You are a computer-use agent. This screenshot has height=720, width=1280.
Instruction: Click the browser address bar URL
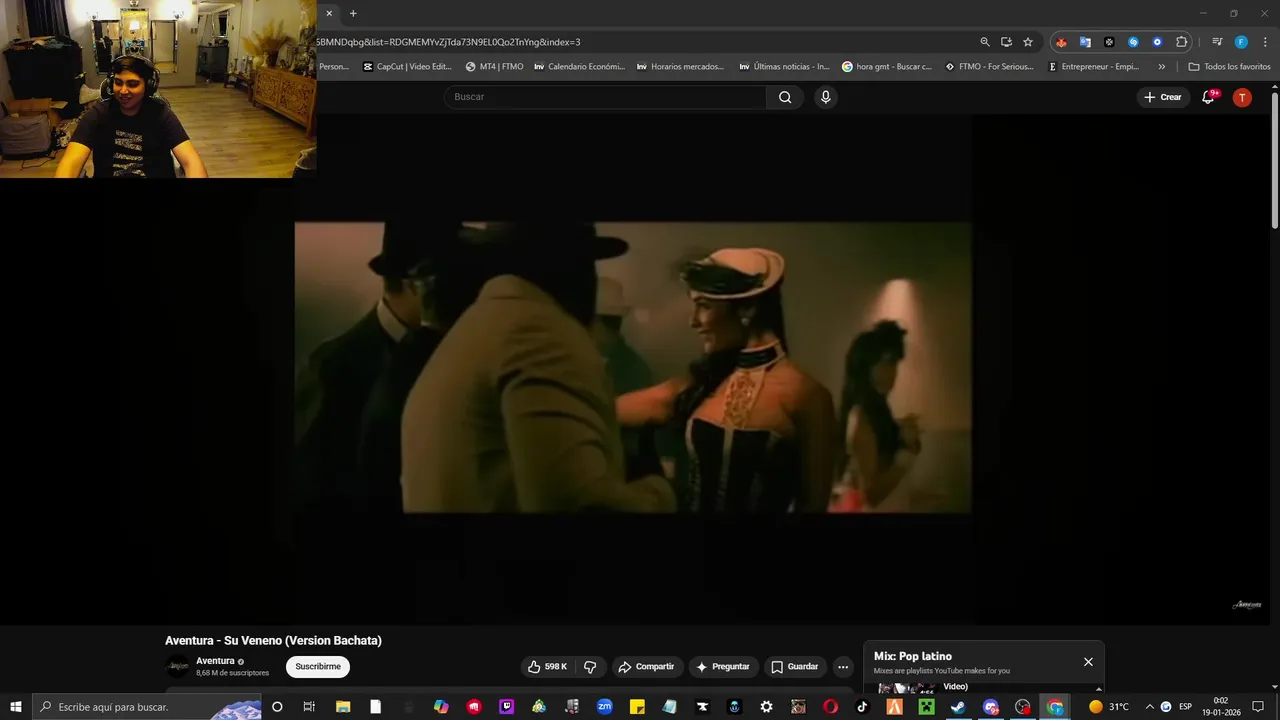(448, 42)
